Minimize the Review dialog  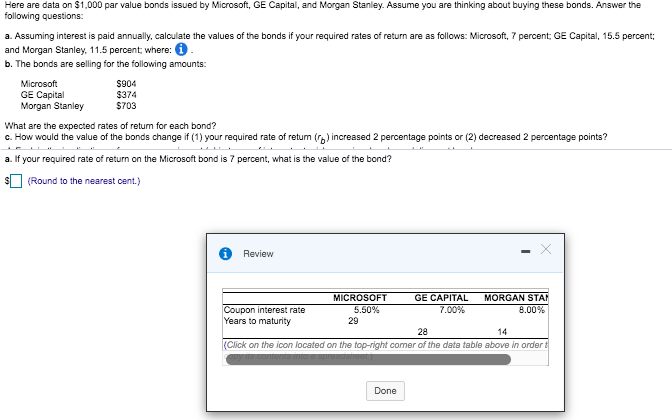[x=525, y=251]
